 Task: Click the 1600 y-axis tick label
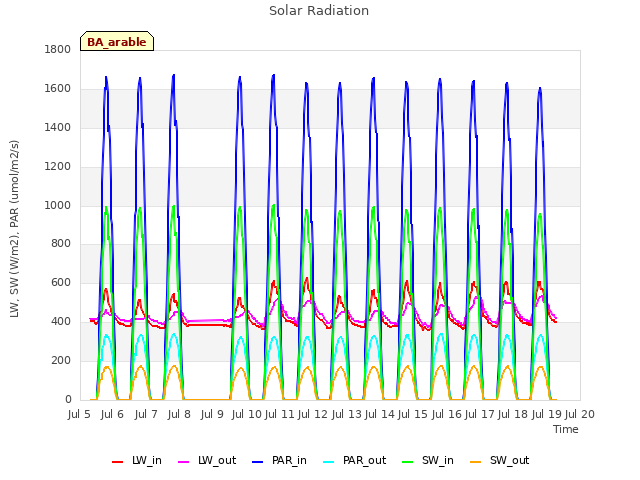coord(58,88)
